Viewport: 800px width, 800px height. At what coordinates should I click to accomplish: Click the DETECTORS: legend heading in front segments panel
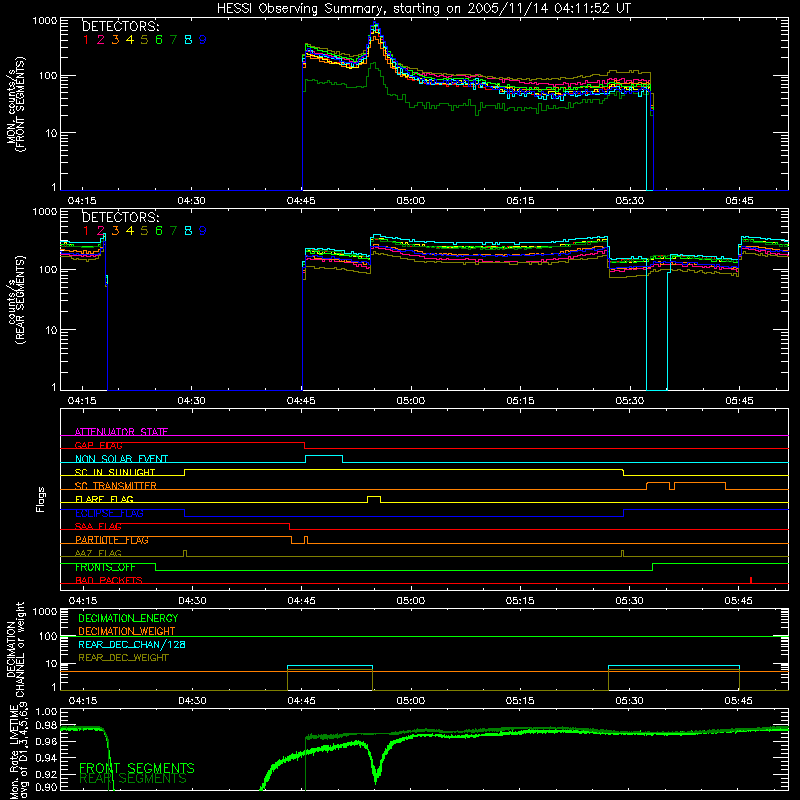click(120, 26)
